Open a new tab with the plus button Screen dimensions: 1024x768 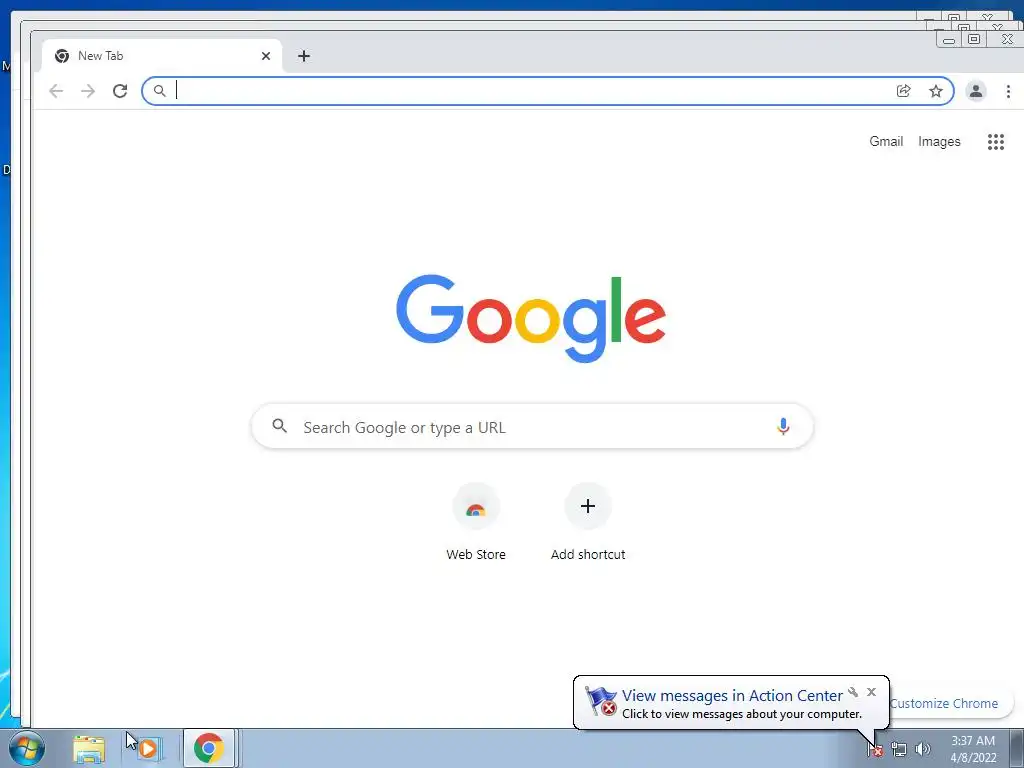click(x=304, y=56)
